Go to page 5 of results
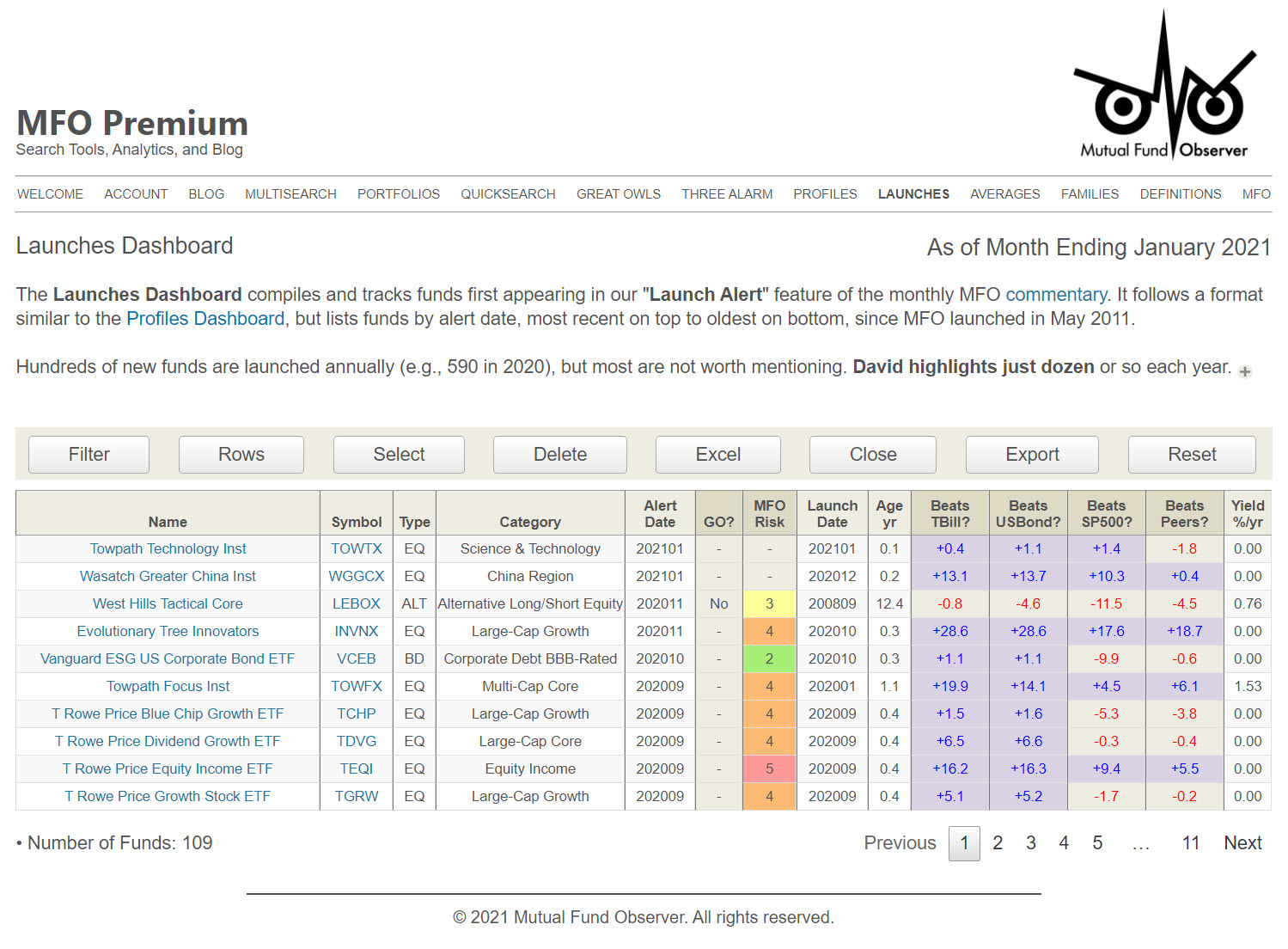 pos(1097,843)
